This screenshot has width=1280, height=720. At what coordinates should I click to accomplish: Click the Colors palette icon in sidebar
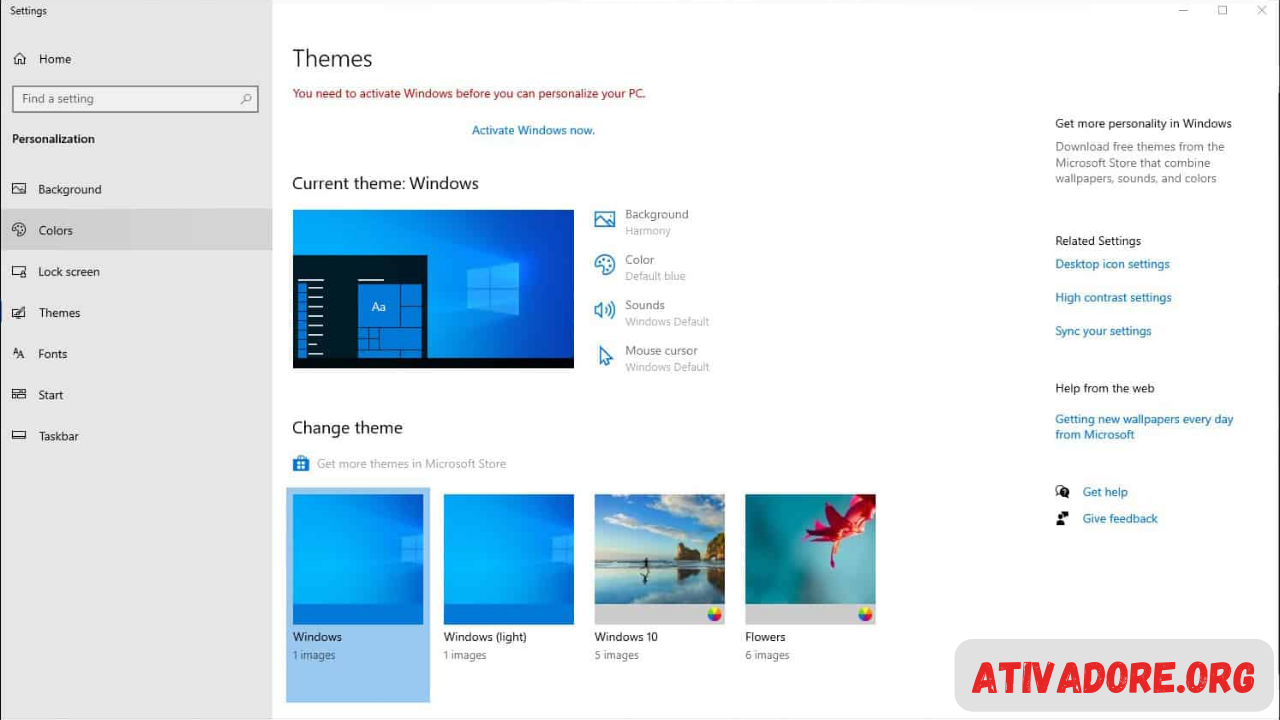click(x=19, y=230)
